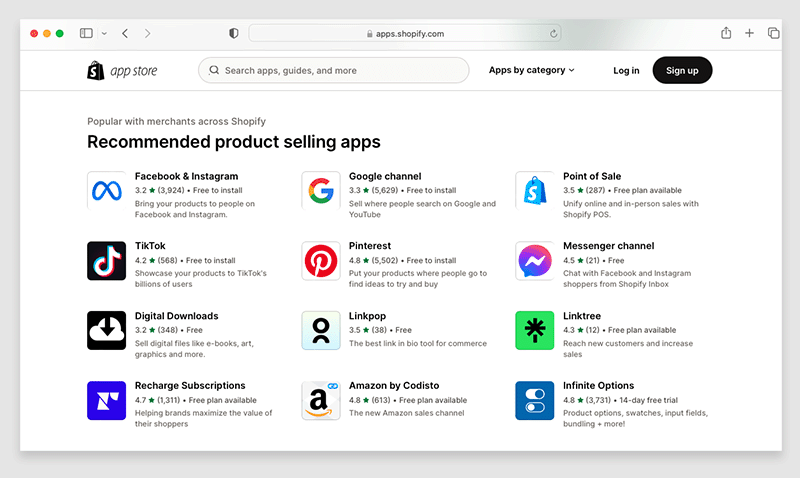The image size is (800, 478).
Task: Open the Safari share icon
Action: pyautogui.click(x=726, y=33)
